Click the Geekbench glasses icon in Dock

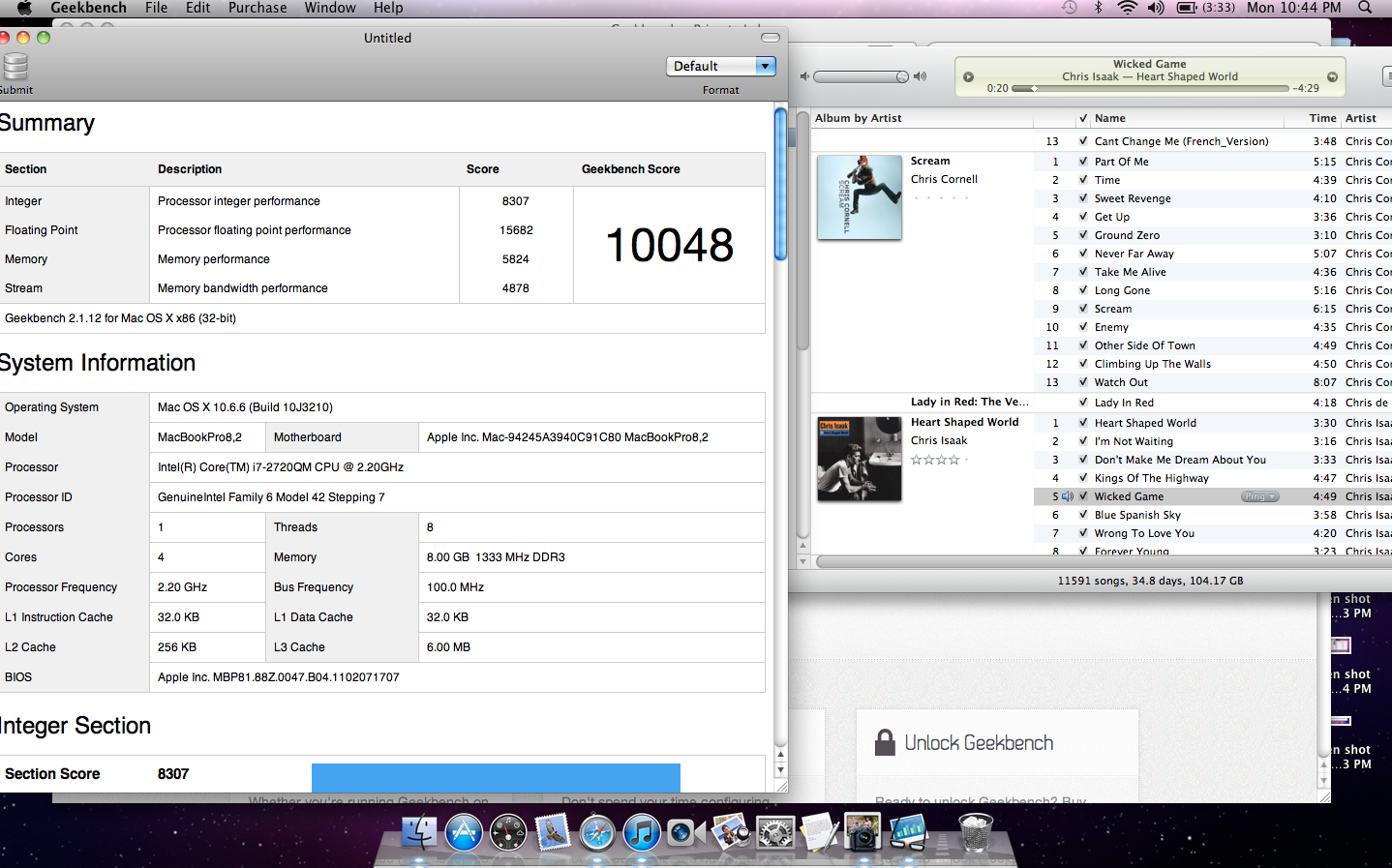click(x=908, y=831)
